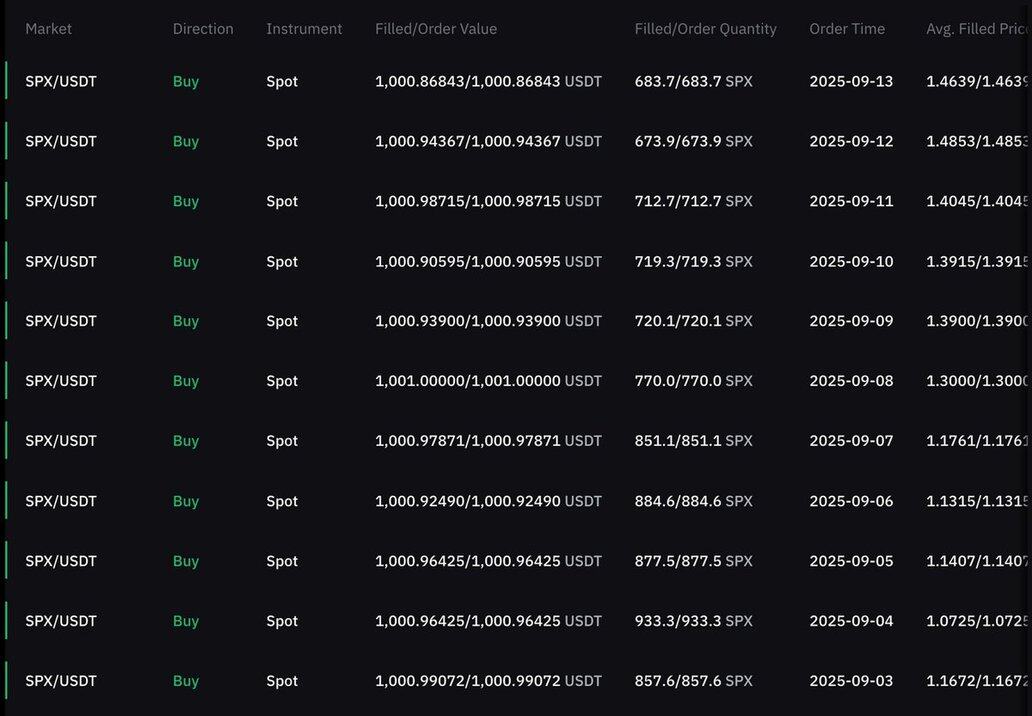Click average filled price 1.4045 cell
1032x716 pixels.
tap(979, 201)
